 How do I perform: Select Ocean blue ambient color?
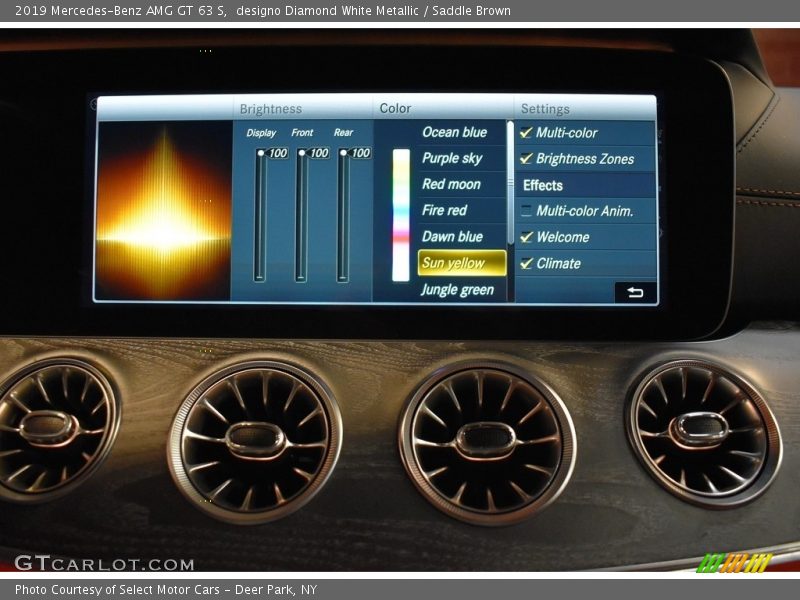[454, 132]
